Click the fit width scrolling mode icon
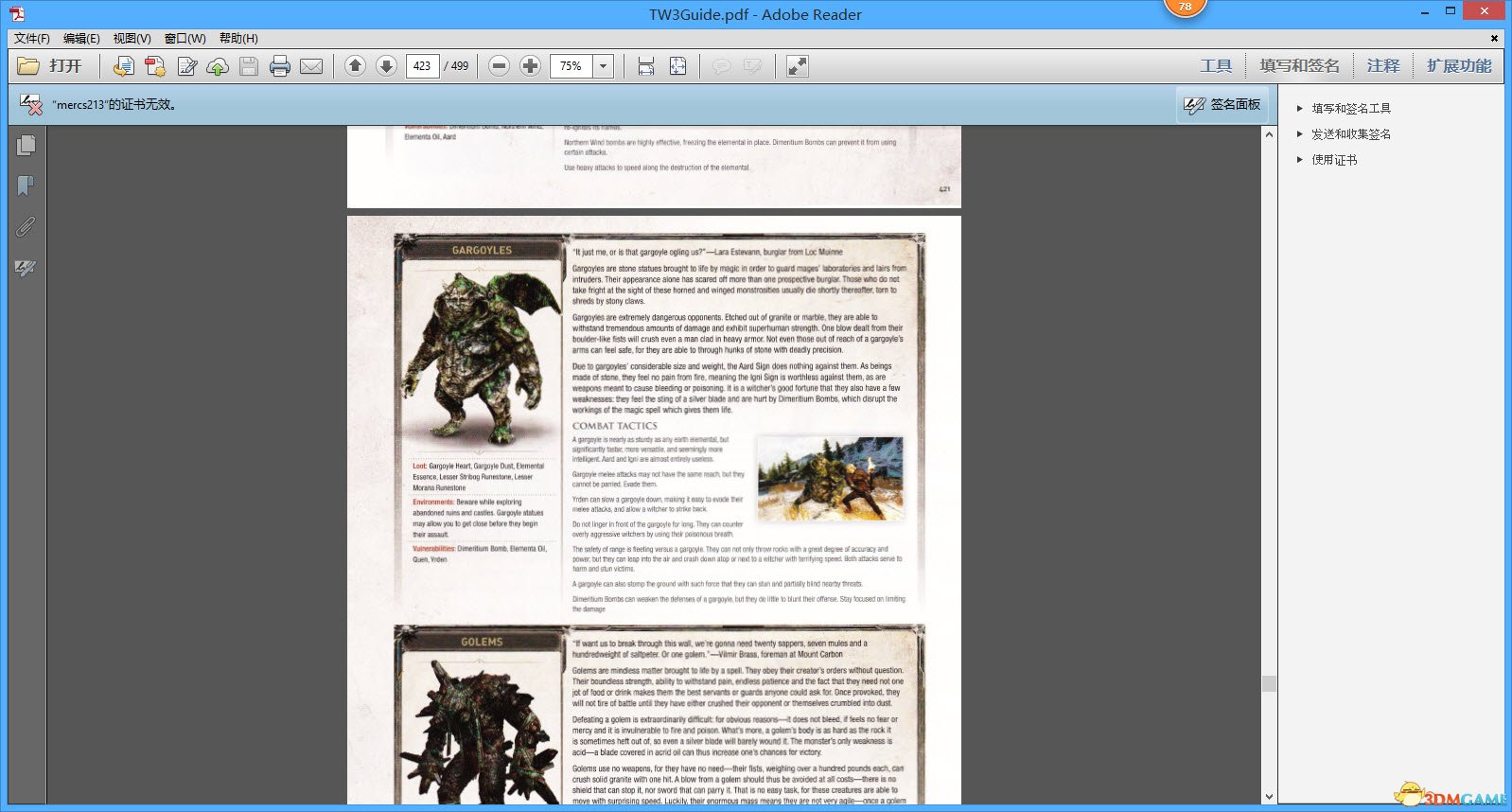The height and width of the screenshot is (812, 1512). pos(646,66)
